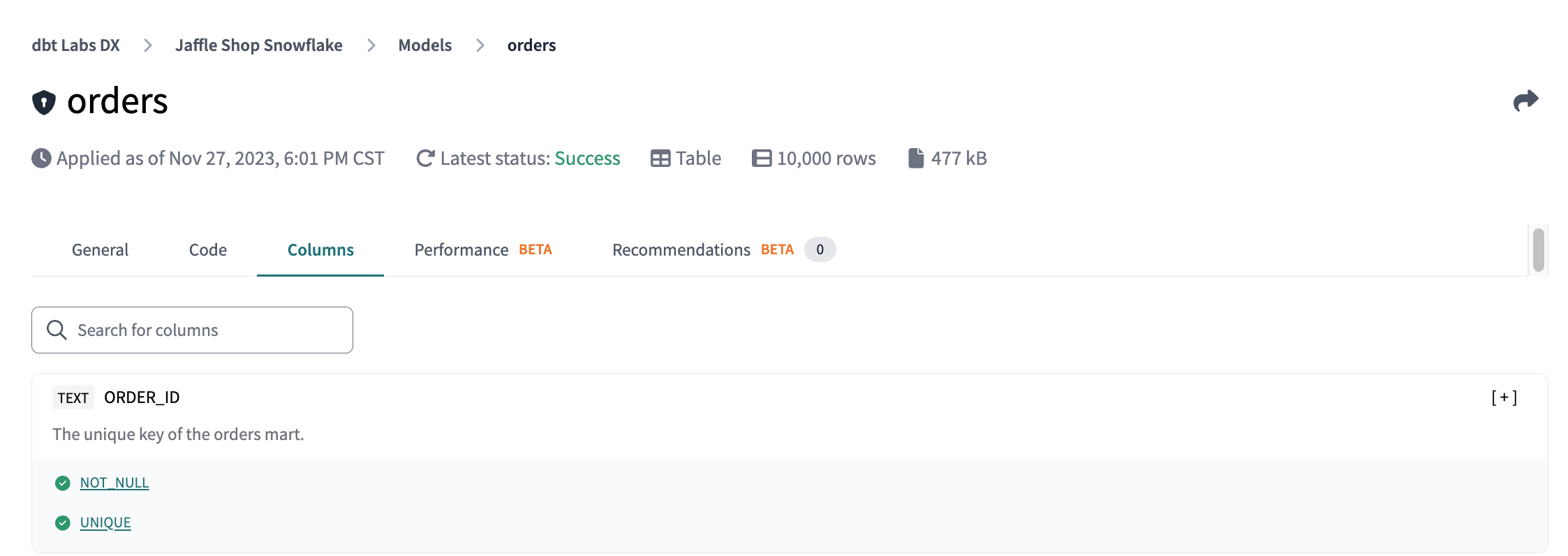Image resolution: width=1568 pixels, height=556 pixels.
Task: Focus the Search for columns field
Action: click(x=209, y=330)
